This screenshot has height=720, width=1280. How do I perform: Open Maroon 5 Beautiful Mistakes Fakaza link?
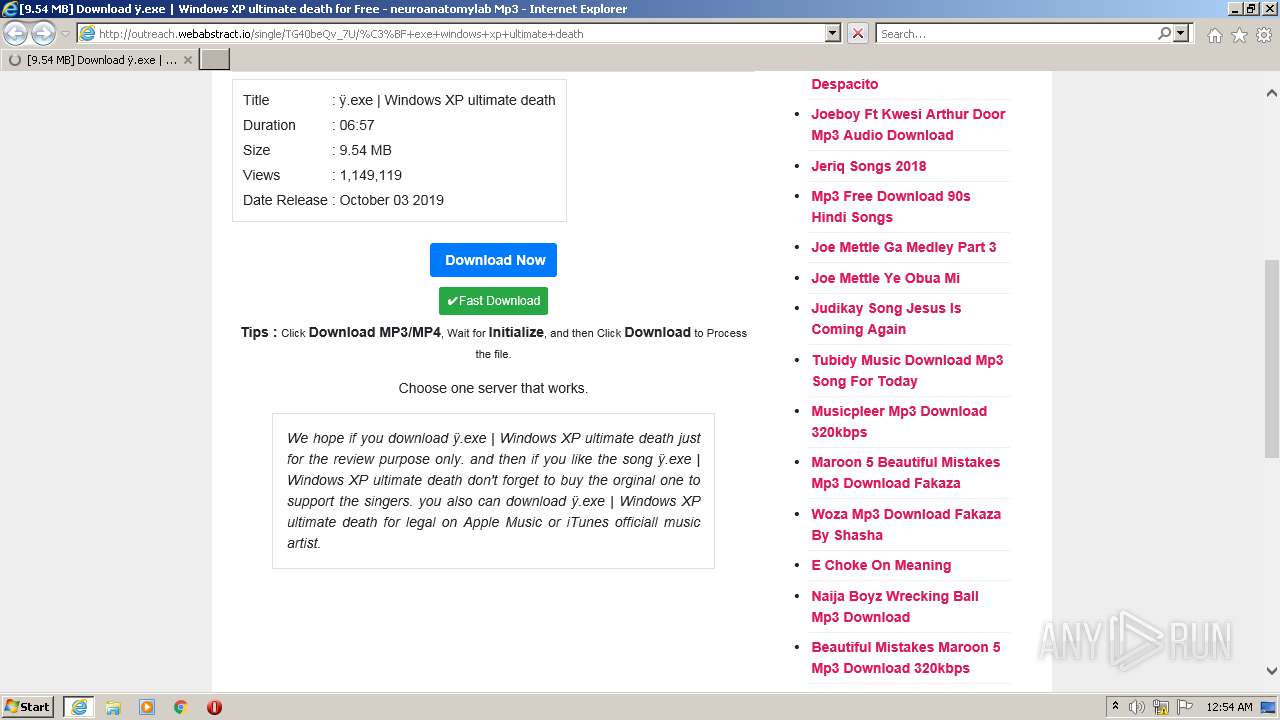[x=906, y=472]
